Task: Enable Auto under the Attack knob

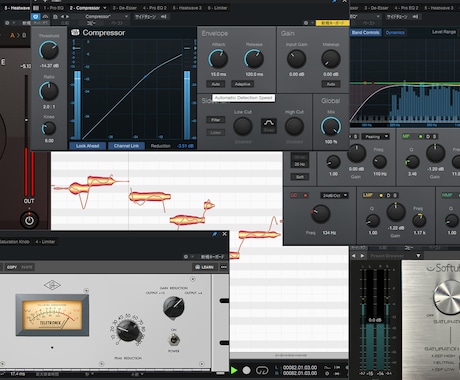Action: coord(216,84)
